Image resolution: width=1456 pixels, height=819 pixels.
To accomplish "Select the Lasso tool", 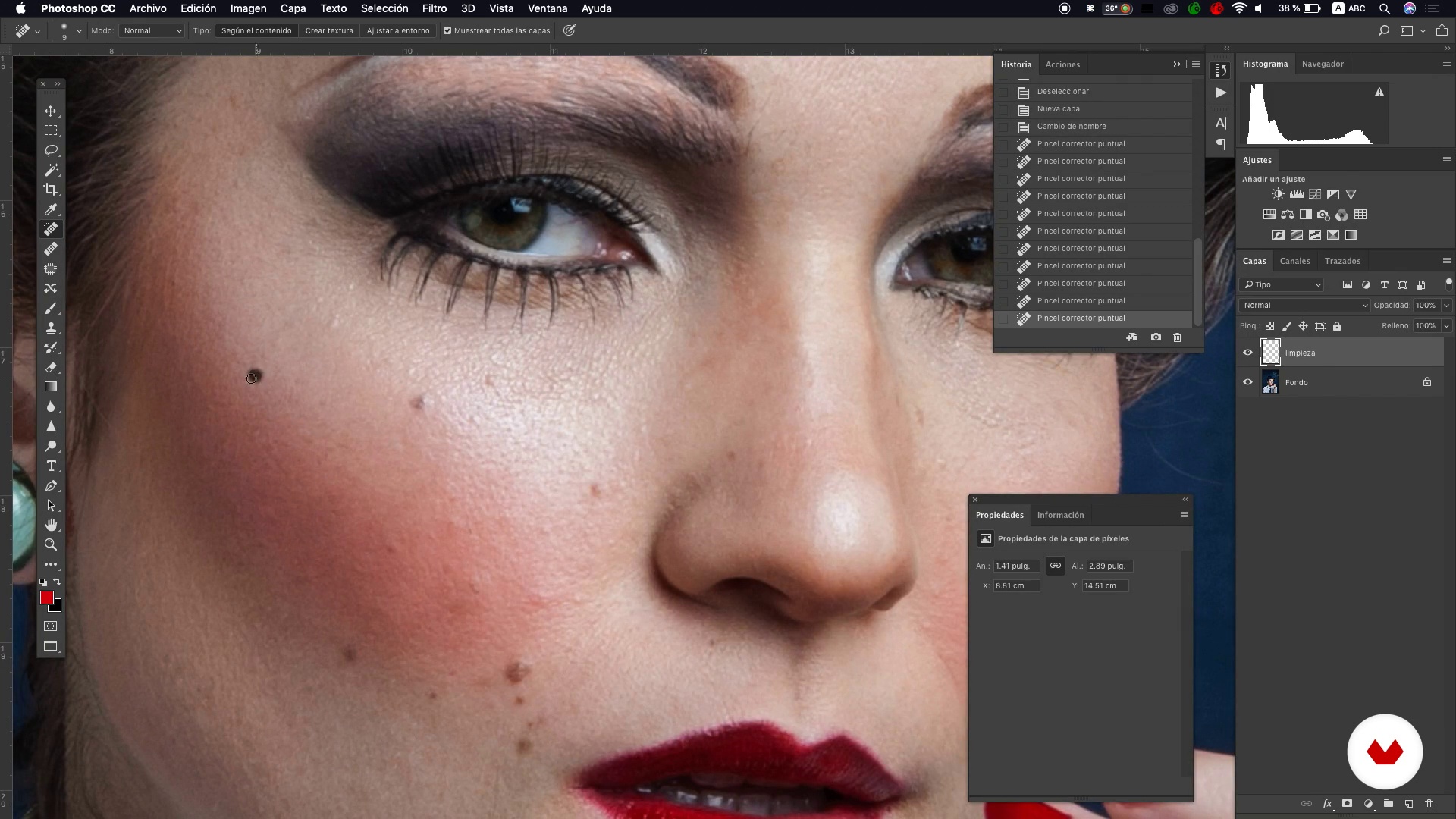I will (x=51, y=150).
